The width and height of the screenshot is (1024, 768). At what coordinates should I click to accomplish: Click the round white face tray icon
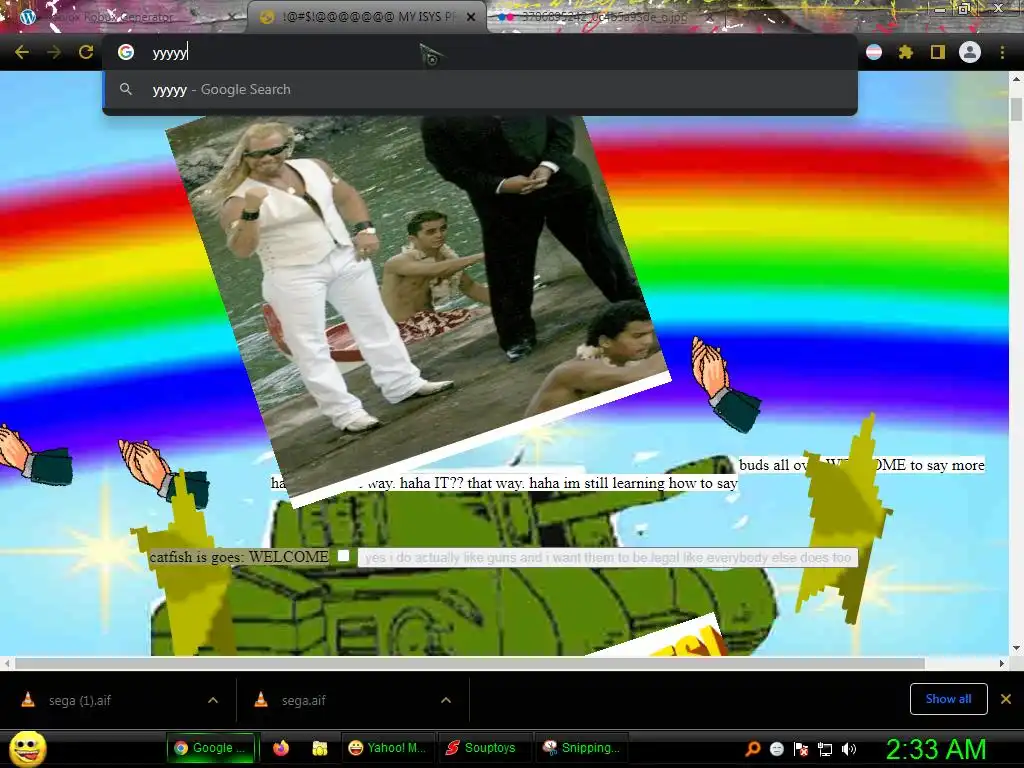tap(776, 749)
